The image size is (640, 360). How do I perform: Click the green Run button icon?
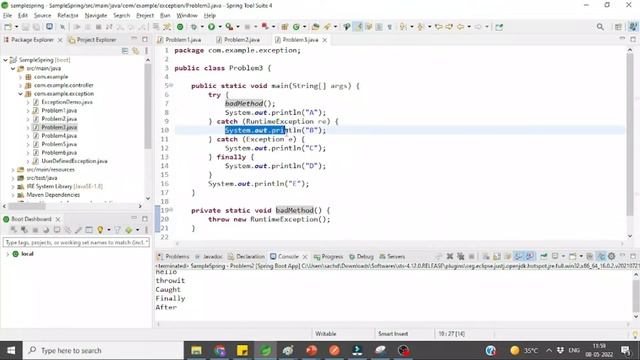tap(211, 27)
